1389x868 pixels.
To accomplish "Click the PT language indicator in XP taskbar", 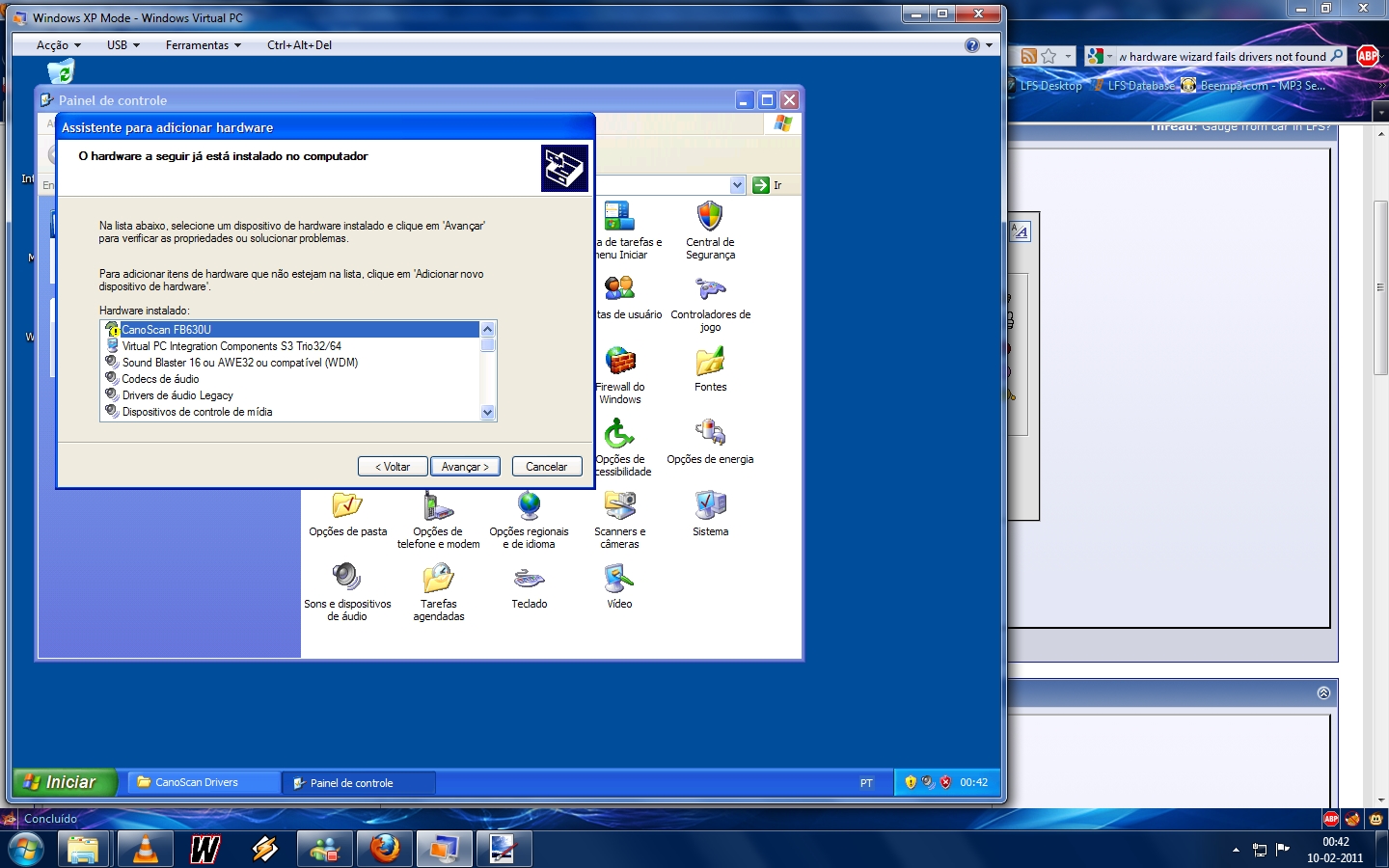I will pos(866,783).
